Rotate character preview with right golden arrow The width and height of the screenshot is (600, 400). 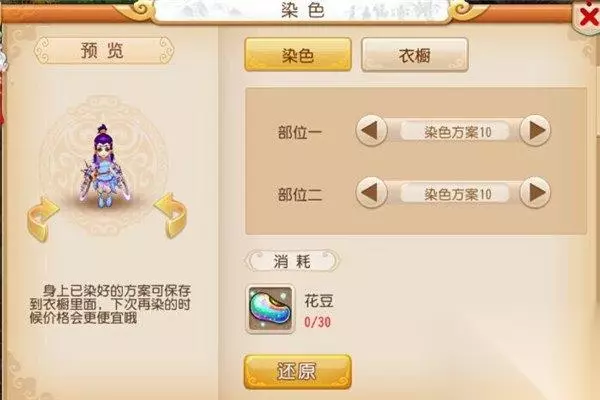pyautogui.click(x=171, y=216)
